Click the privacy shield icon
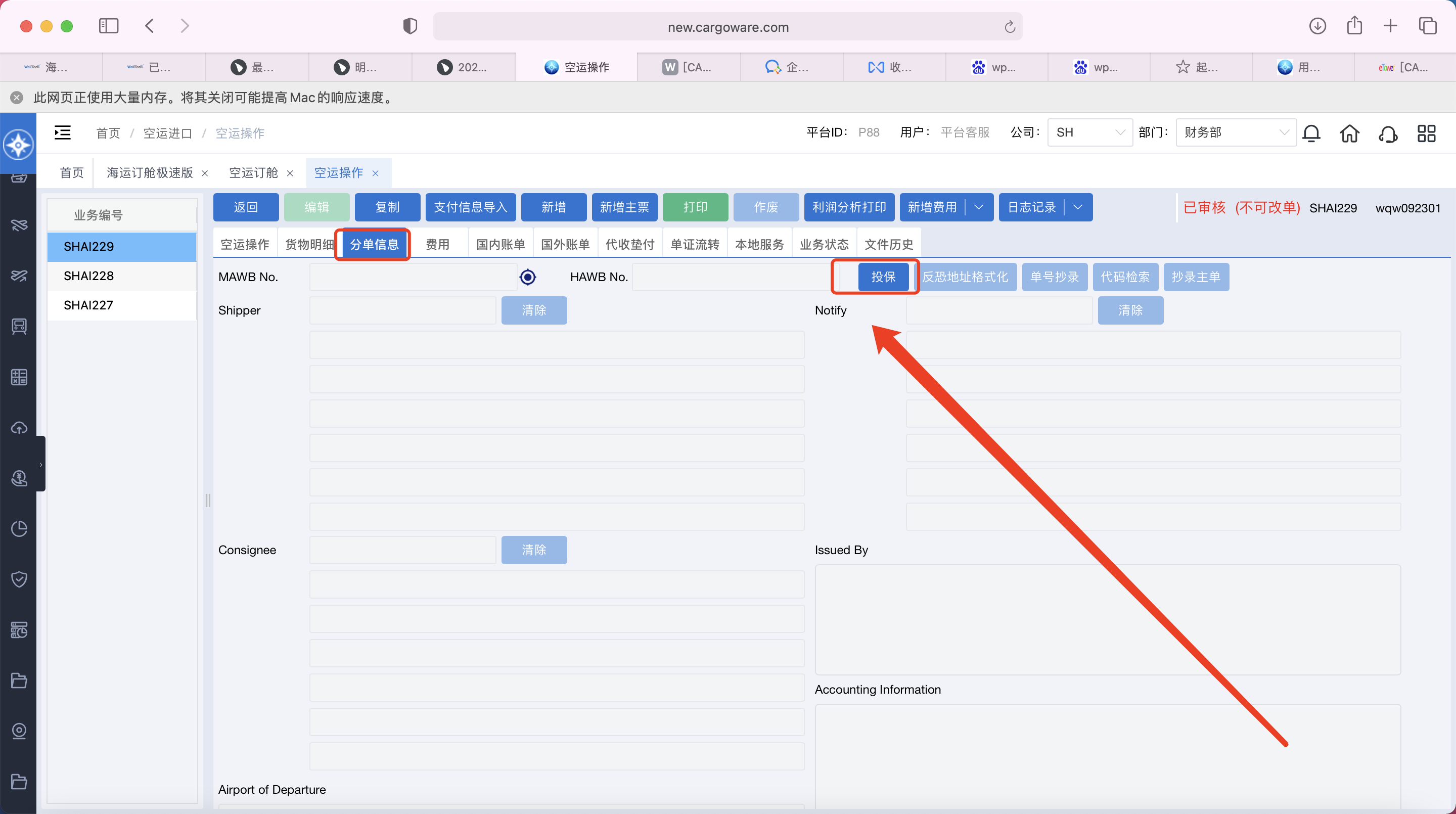 pyautogui.click(x=411, y=26)
